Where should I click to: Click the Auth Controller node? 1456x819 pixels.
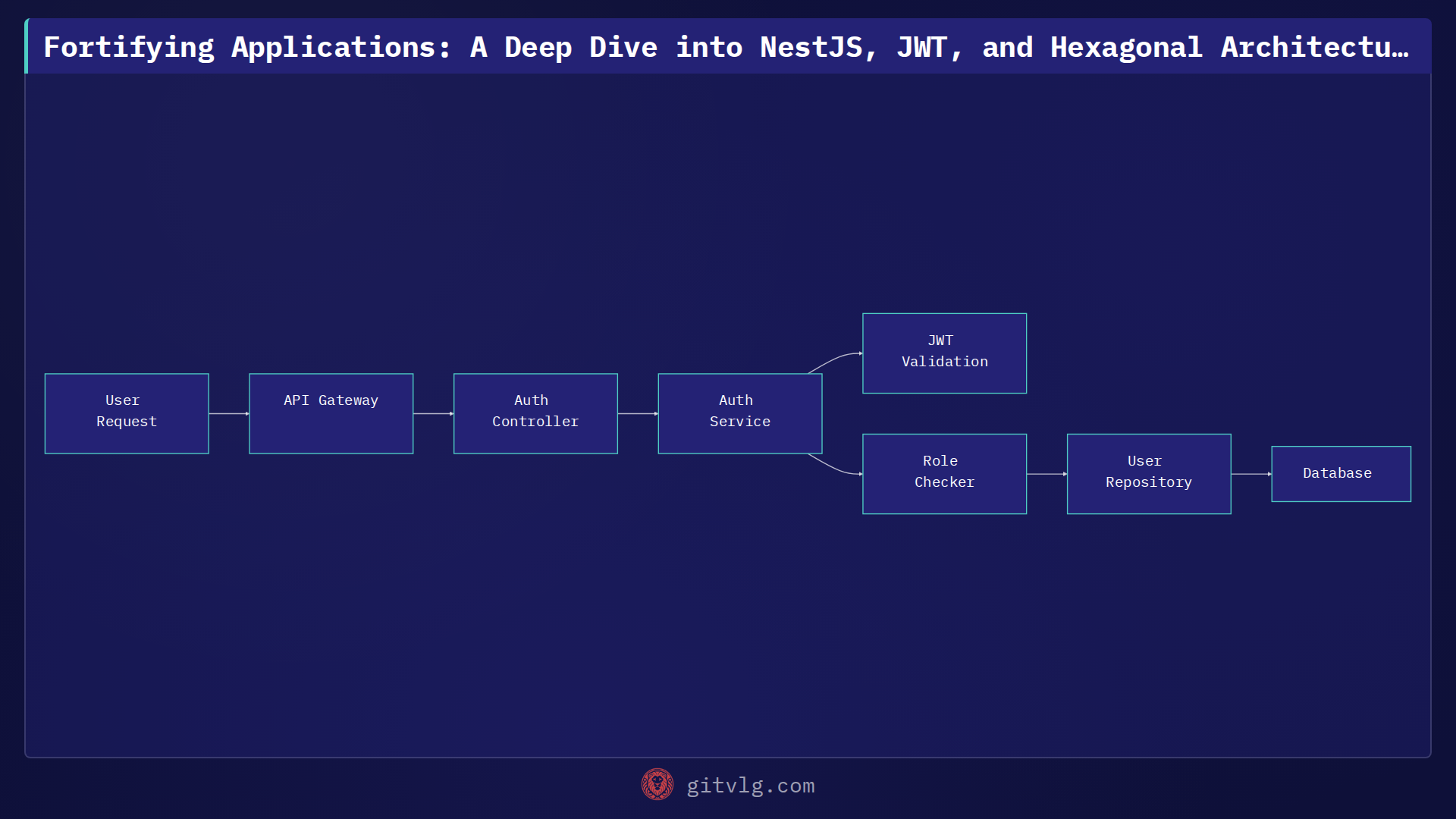535,413
